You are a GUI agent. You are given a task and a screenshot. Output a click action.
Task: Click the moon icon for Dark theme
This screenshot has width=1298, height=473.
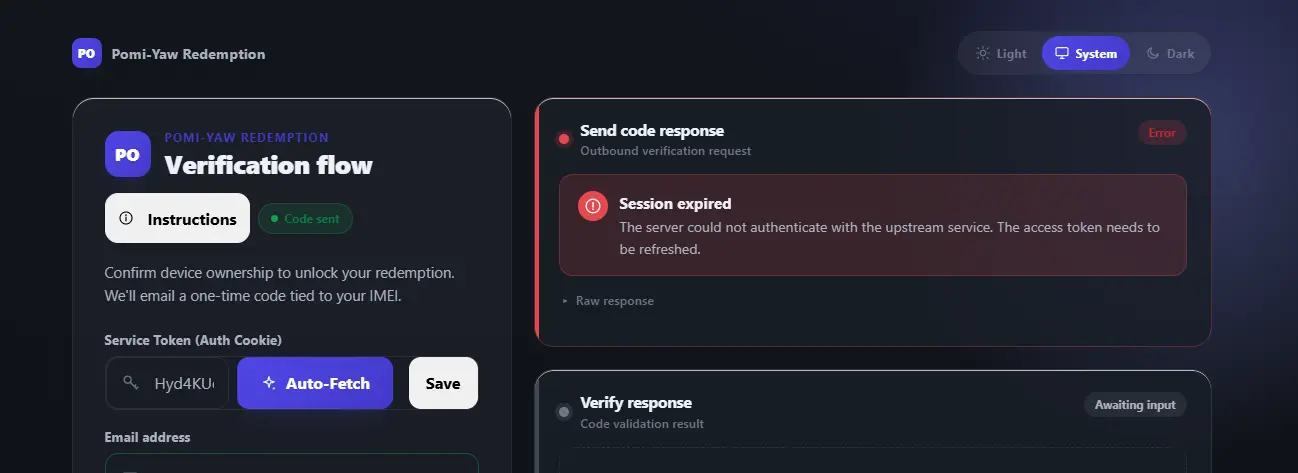click(x=1153, y=53)
